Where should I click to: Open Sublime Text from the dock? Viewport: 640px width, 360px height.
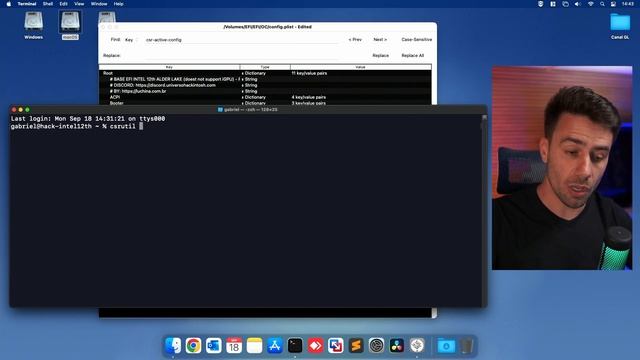pyautogui.click(x=356, y=346)
